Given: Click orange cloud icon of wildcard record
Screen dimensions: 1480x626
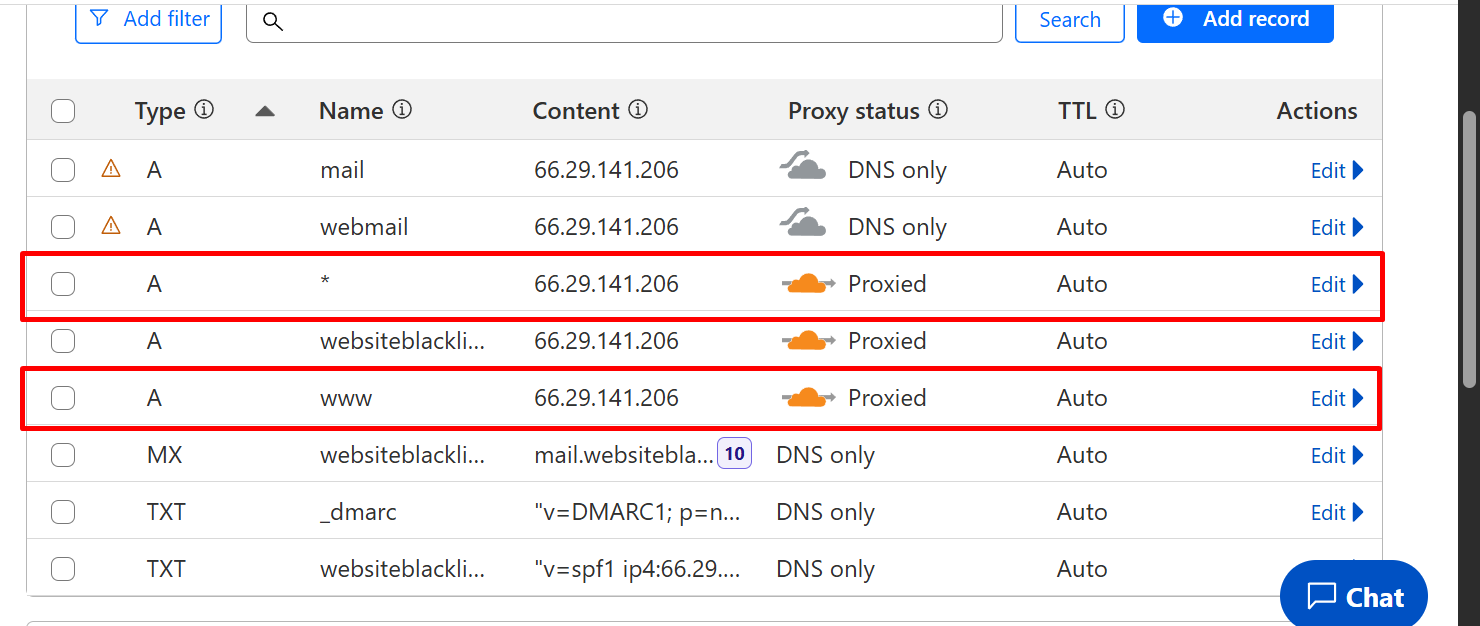Looking at the screenshot, I should [808, 285].
